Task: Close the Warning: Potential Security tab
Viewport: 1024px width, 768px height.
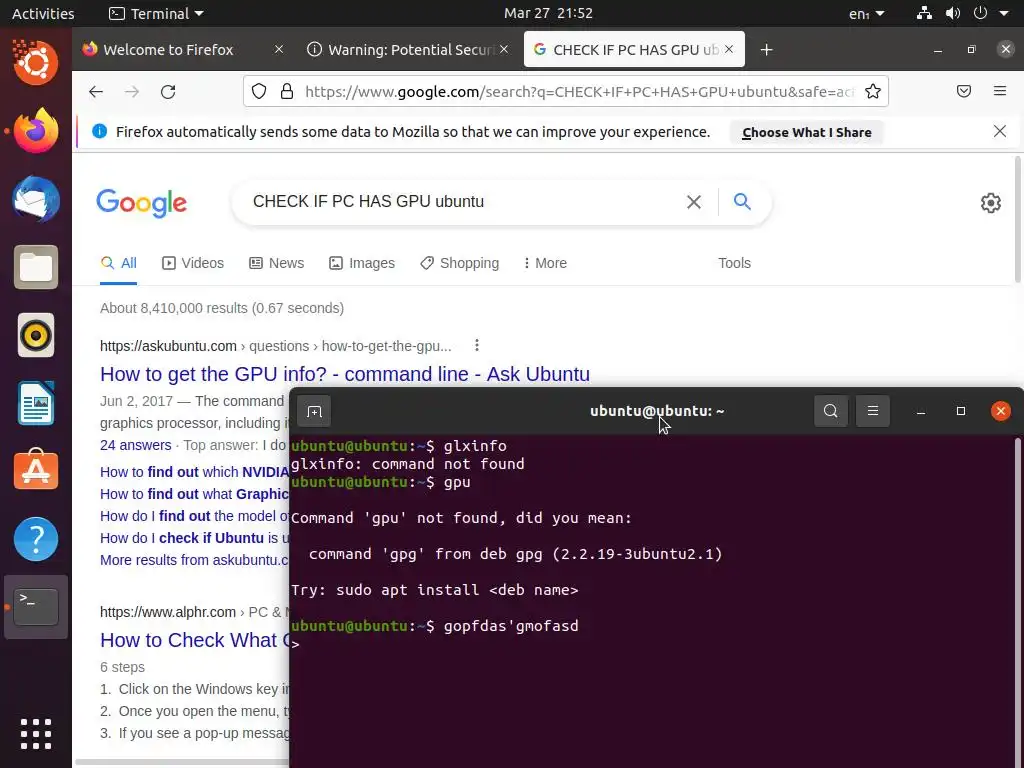Action: tap(504, 50)
